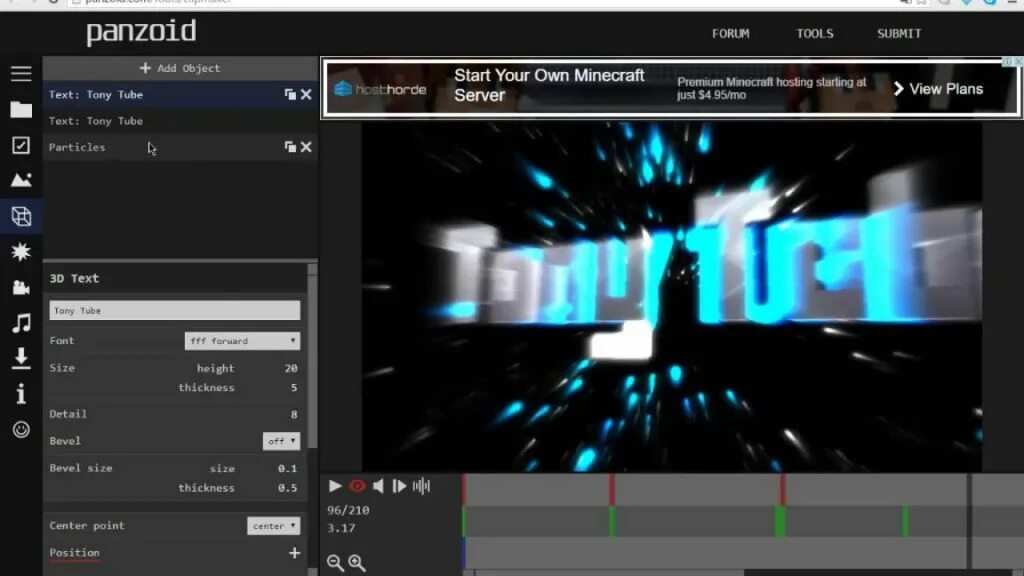The image size is (1024, 576).
Task: Open the FORUM menu link
Action: pos(731,33)
